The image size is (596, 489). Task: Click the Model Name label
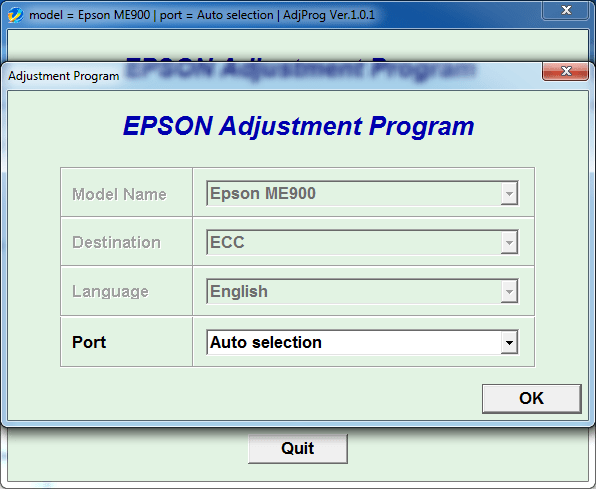(119, 194)
